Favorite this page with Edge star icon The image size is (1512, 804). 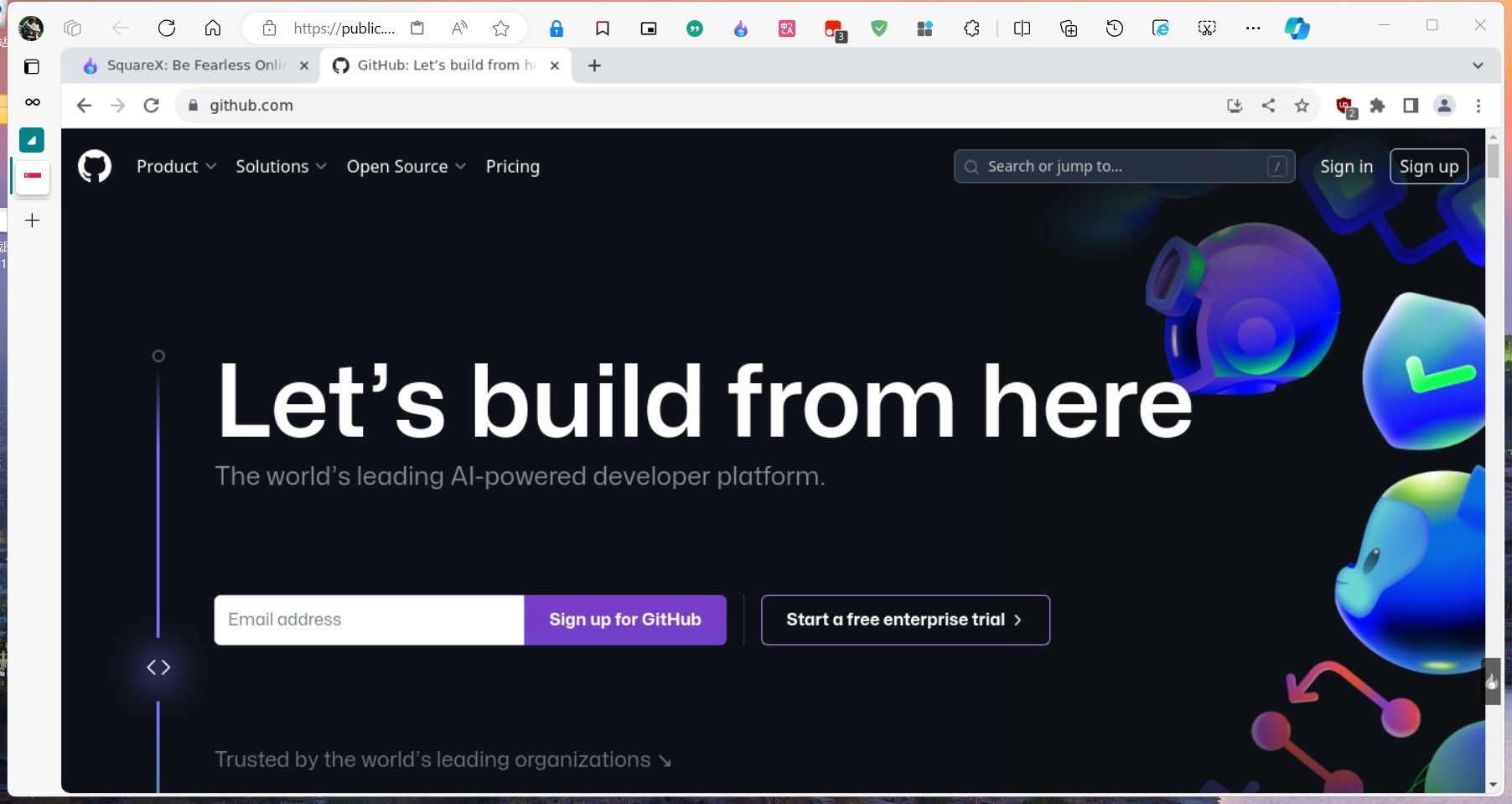tap(501, 29)
